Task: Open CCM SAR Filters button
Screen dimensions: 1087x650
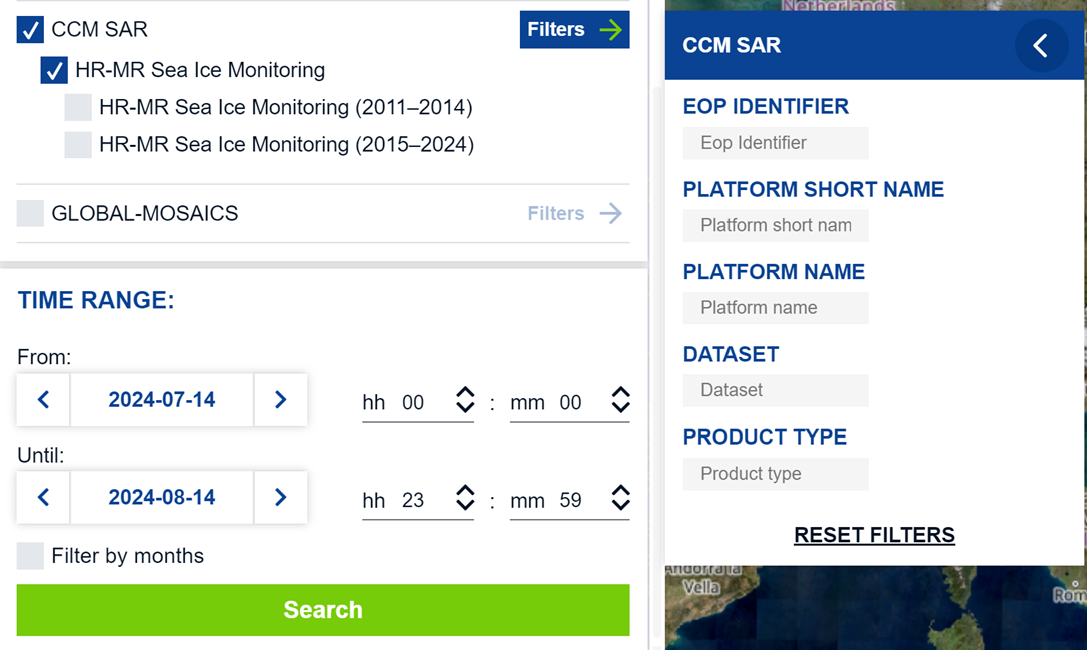Action: [574, 30]
